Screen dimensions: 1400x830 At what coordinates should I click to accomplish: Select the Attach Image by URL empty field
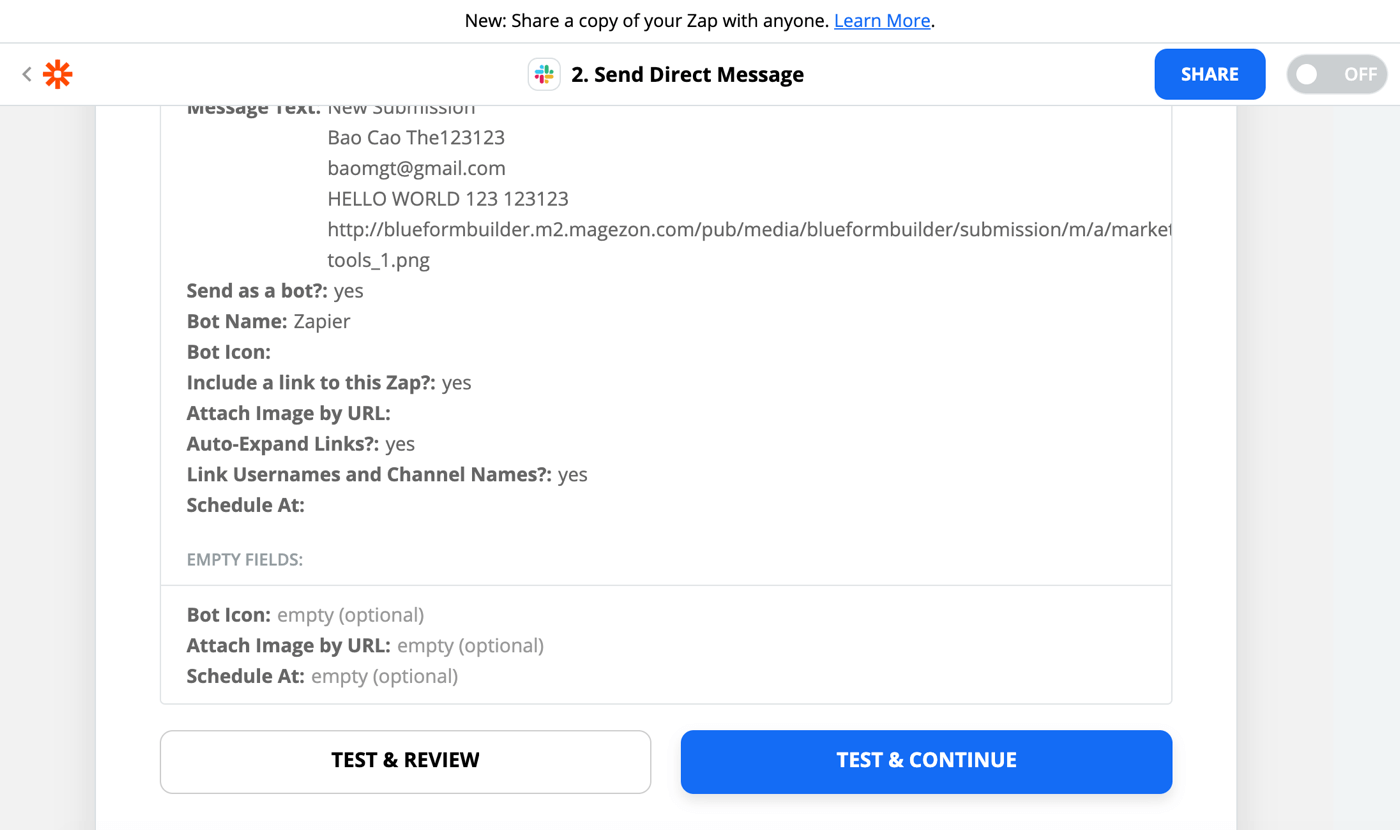(365, 645)
